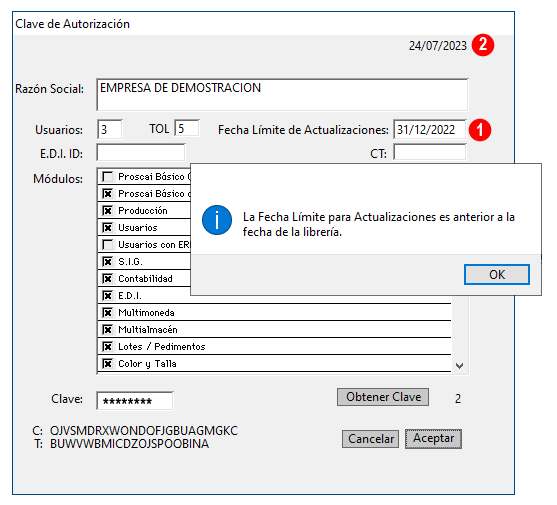Click the E.D.I. ID input field
Viewport: 557px width, 505px height.
141,153
